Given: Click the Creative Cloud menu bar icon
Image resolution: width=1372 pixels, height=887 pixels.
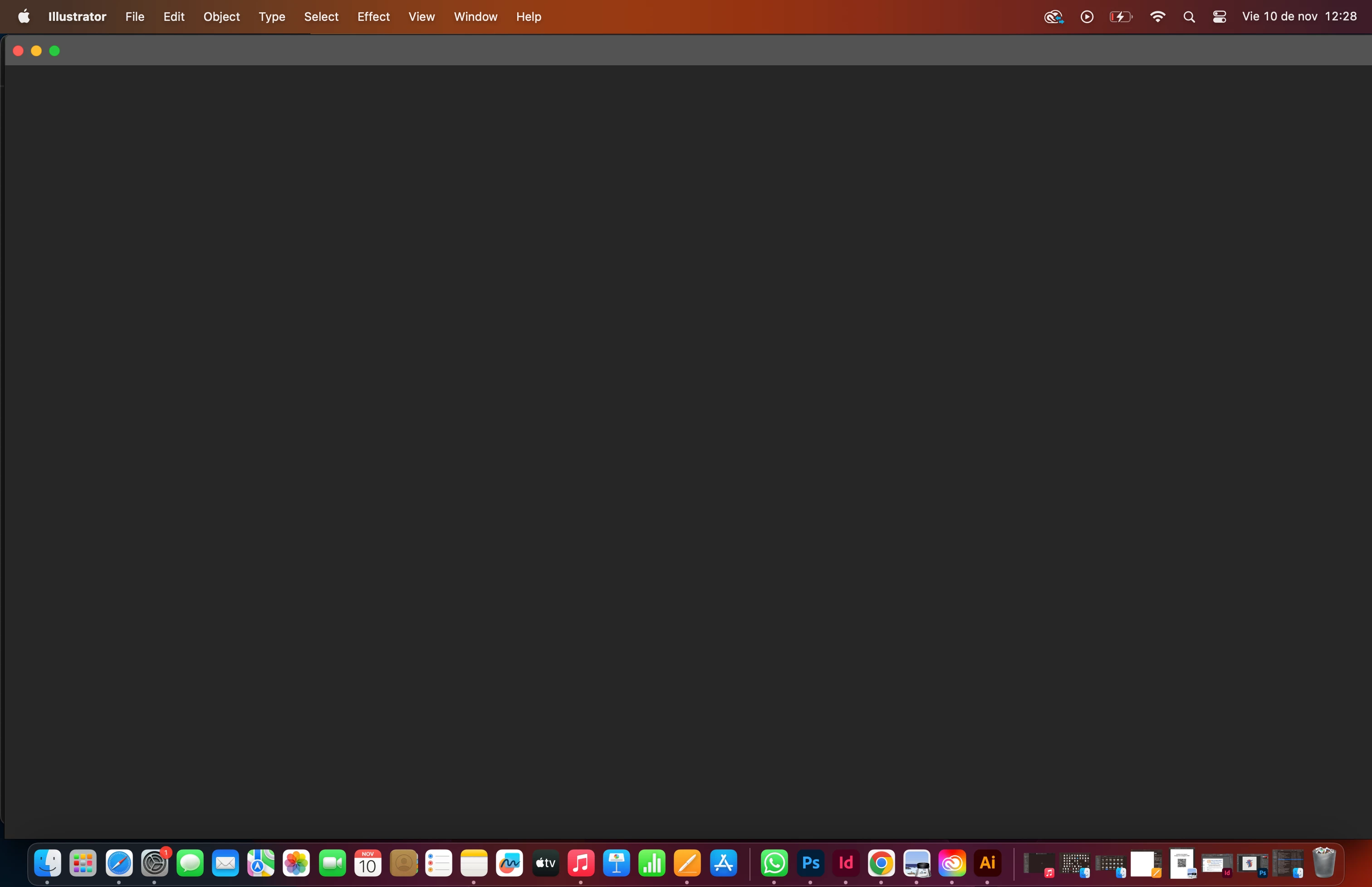Looking at the screenshot, I should point(1053,17).
